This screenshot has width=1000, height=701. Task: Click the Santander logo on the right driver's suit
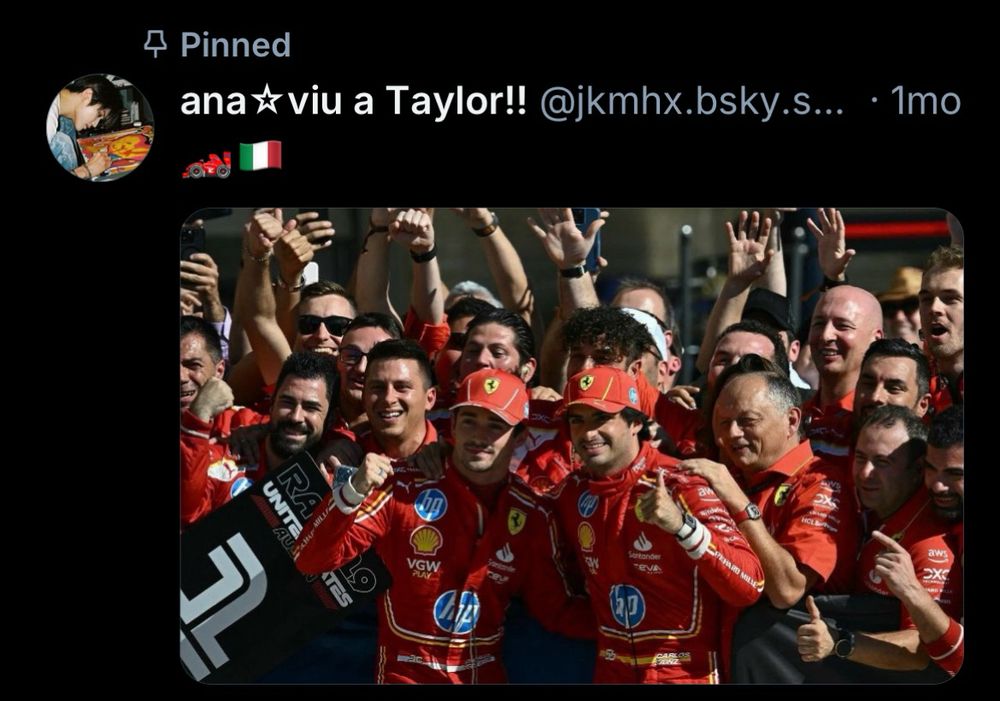point(643,547)
